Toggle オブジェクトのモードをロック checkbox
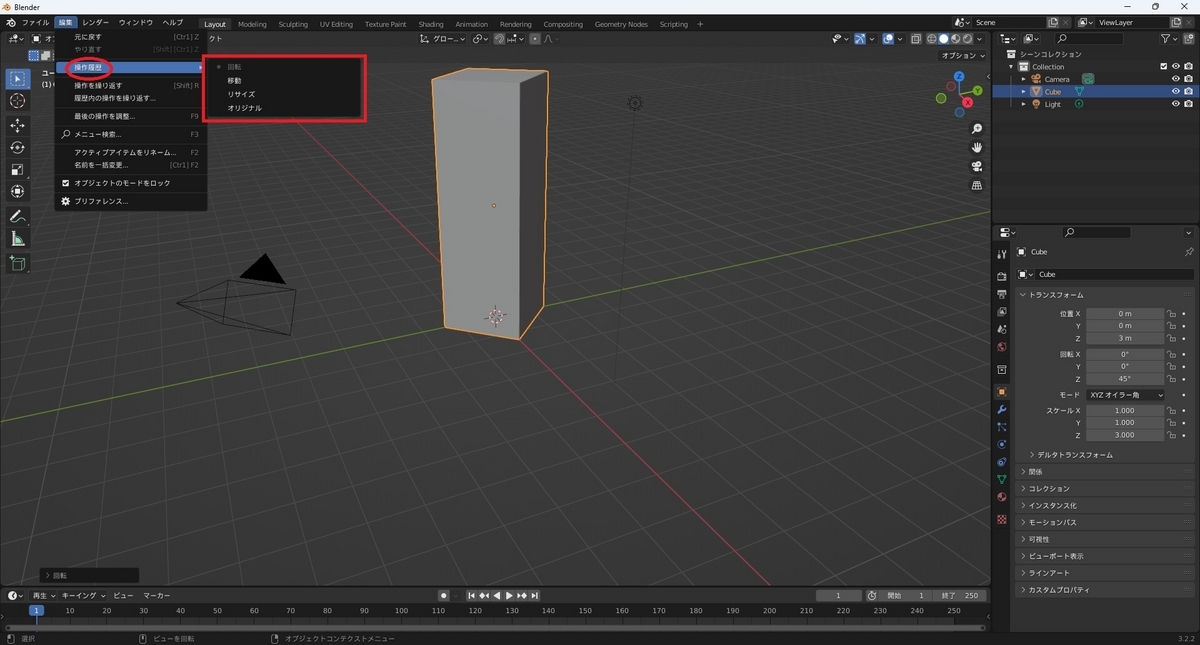Viewport: 1200px width, 645px height. point(66,183)
